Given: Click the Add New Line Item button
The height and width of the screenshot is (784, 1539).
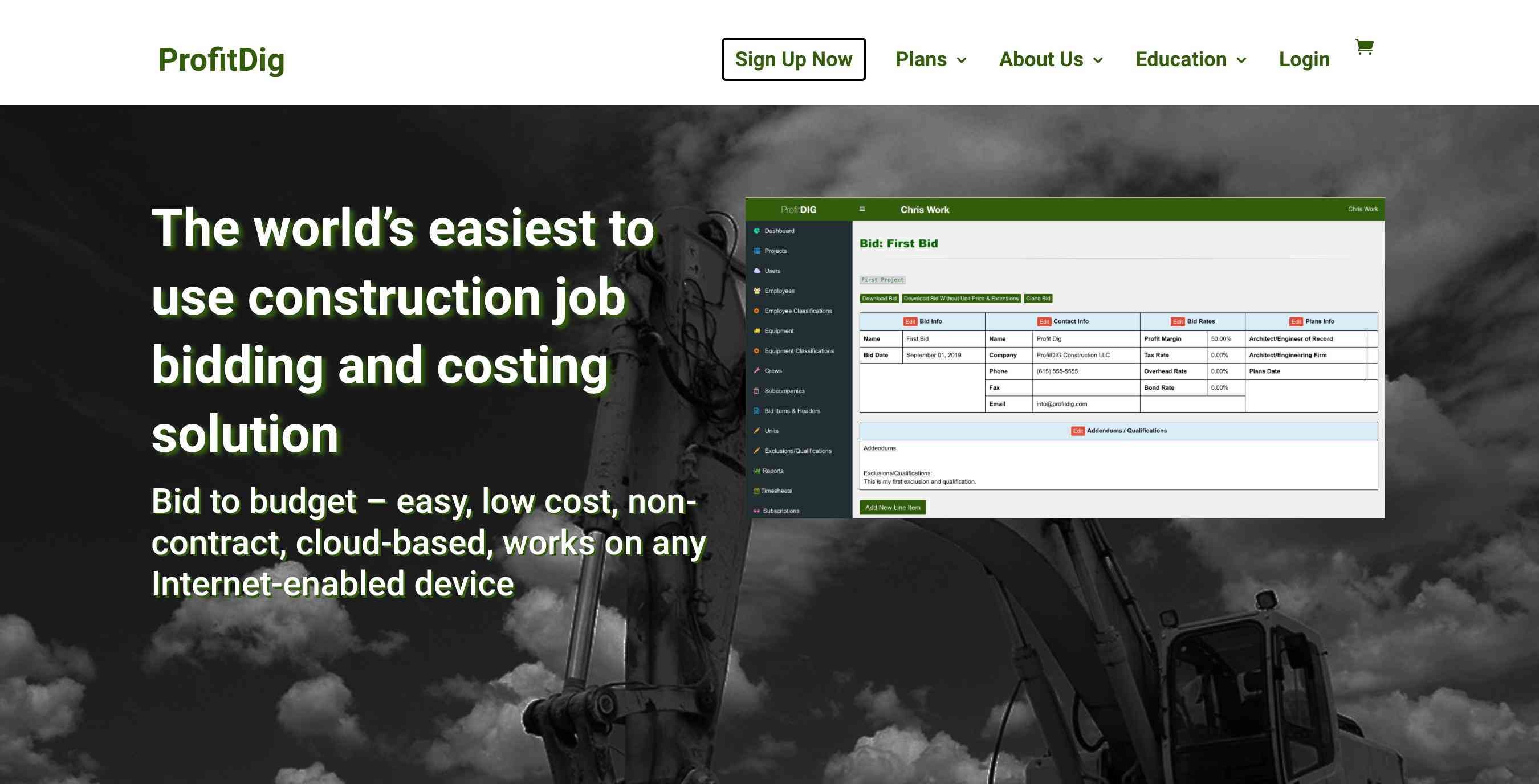Looking at the screenshot, I should pos(893,508).
